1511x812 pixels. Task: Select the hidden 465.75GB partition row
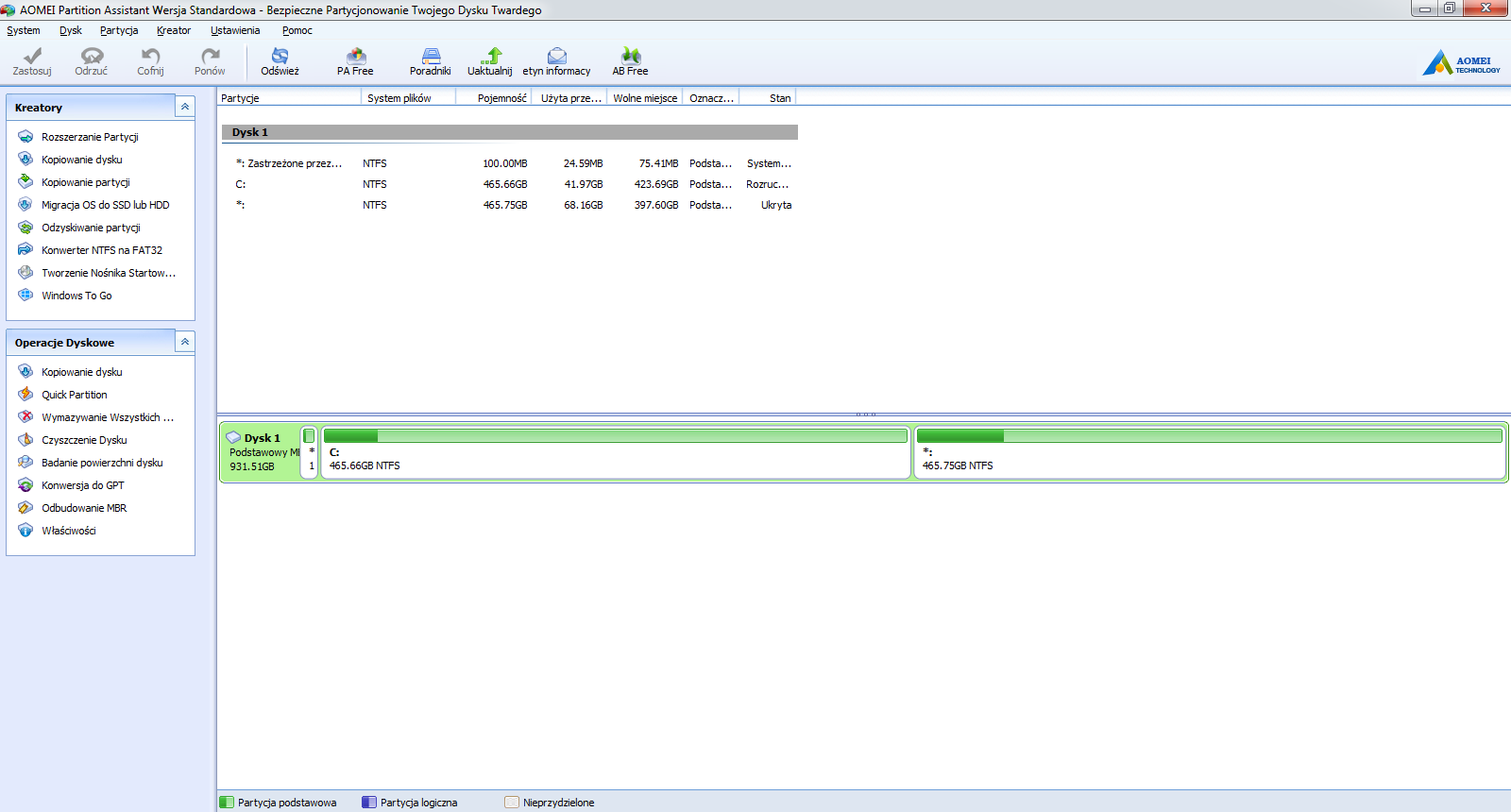[509, 205]
